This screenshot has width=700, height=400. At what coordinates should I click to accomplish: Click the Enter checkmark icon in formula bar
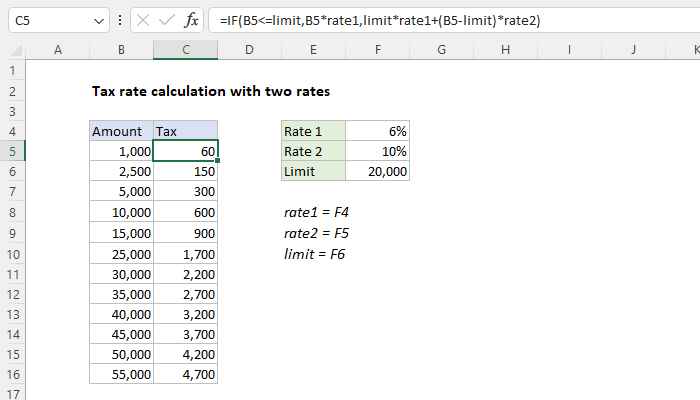(x=167, y=20)
